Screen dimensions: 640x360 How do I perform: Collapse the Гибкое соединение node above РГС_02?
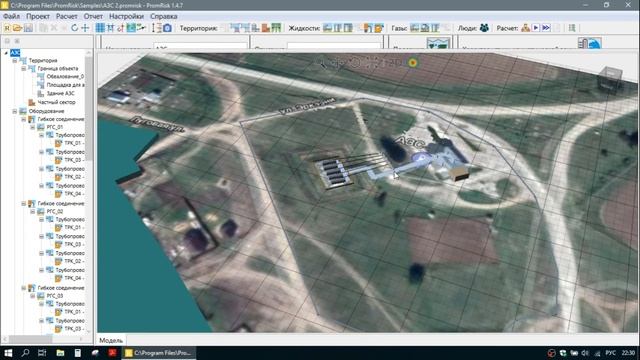coord(24,203)
